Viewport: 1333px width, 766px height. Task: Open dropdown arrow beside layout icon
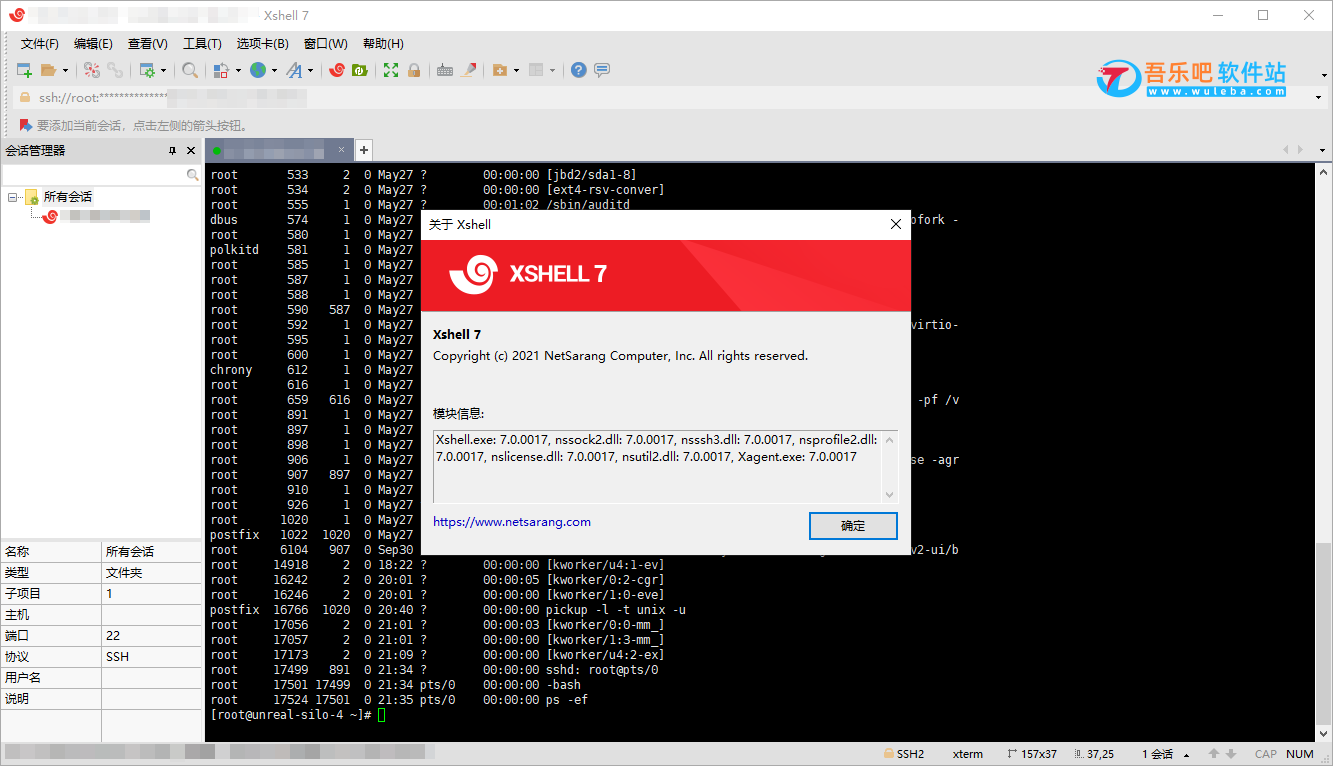click(552, 71)
